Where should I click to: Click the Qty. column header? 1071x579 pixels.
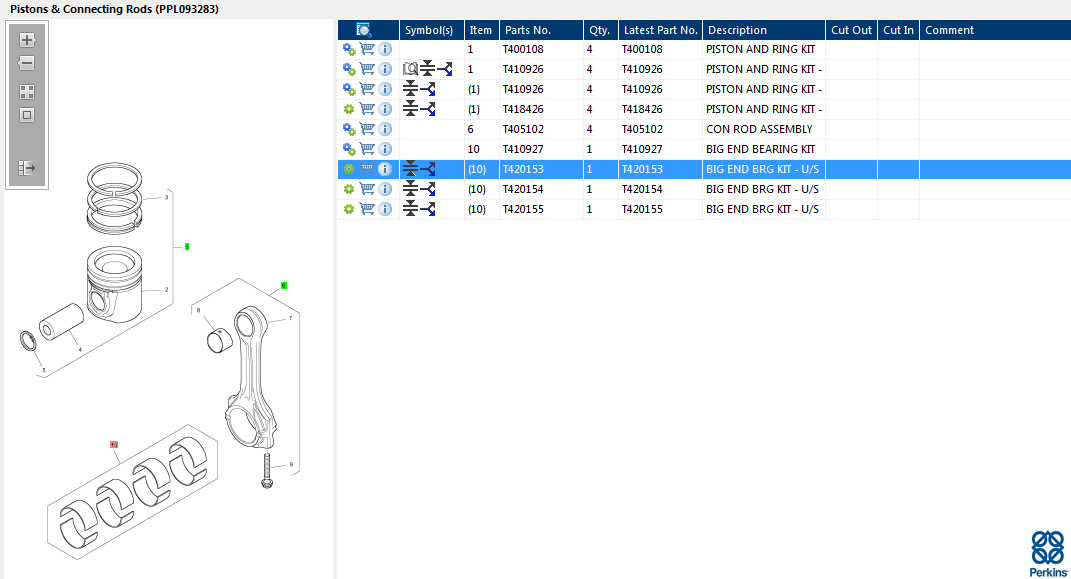click(x=598, y=30)
